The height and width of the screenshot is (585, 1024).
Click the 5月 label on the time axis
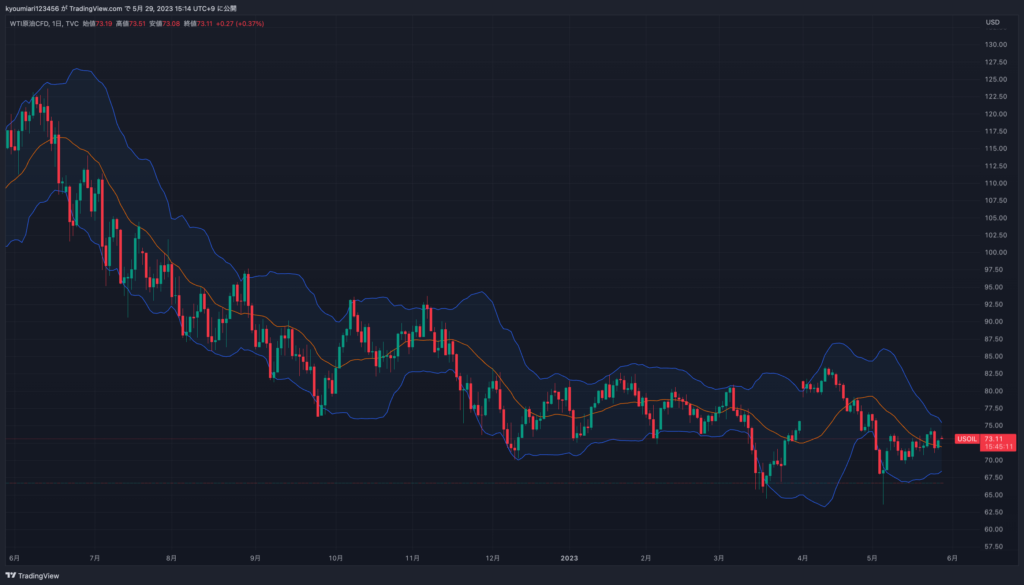(x=872, y=558)
